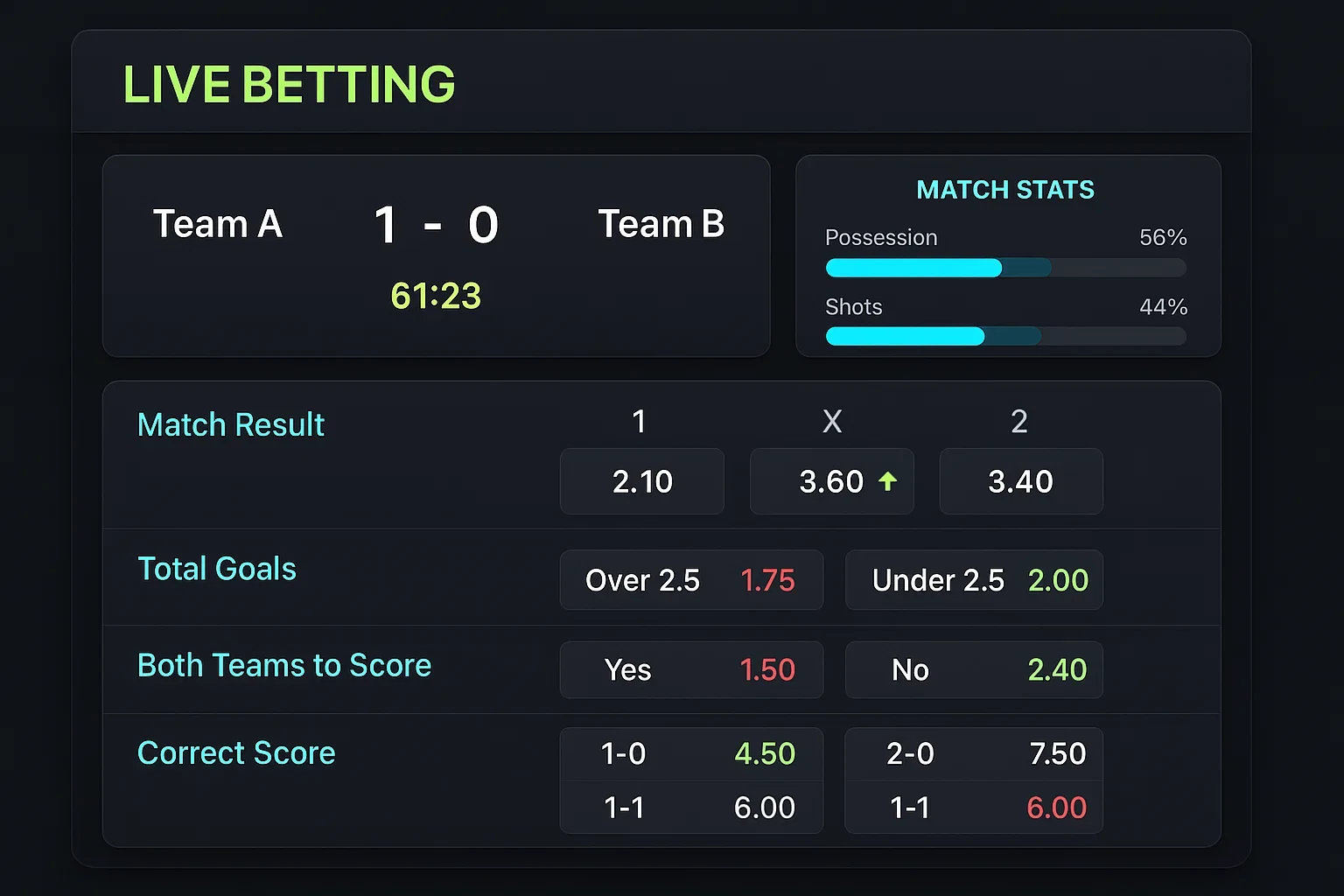Viewport: 1344px width, 896px height.
Task: Pick correct score 1-0 at 4.50
Action: (x=691, y=753)
